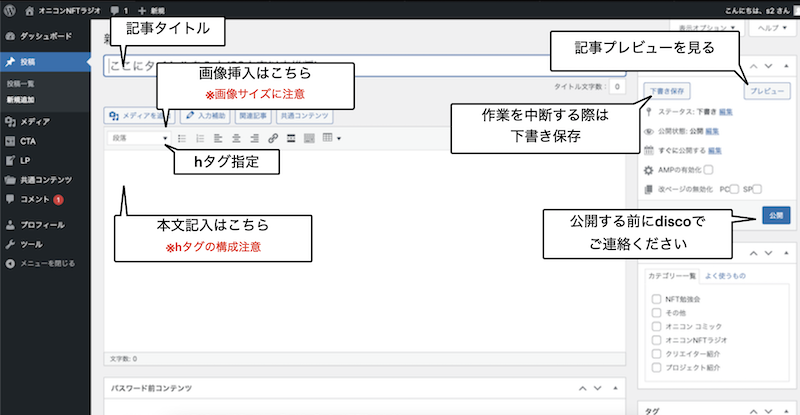Go to ダッシュボード in the sidebar

[x=45, y=36]
